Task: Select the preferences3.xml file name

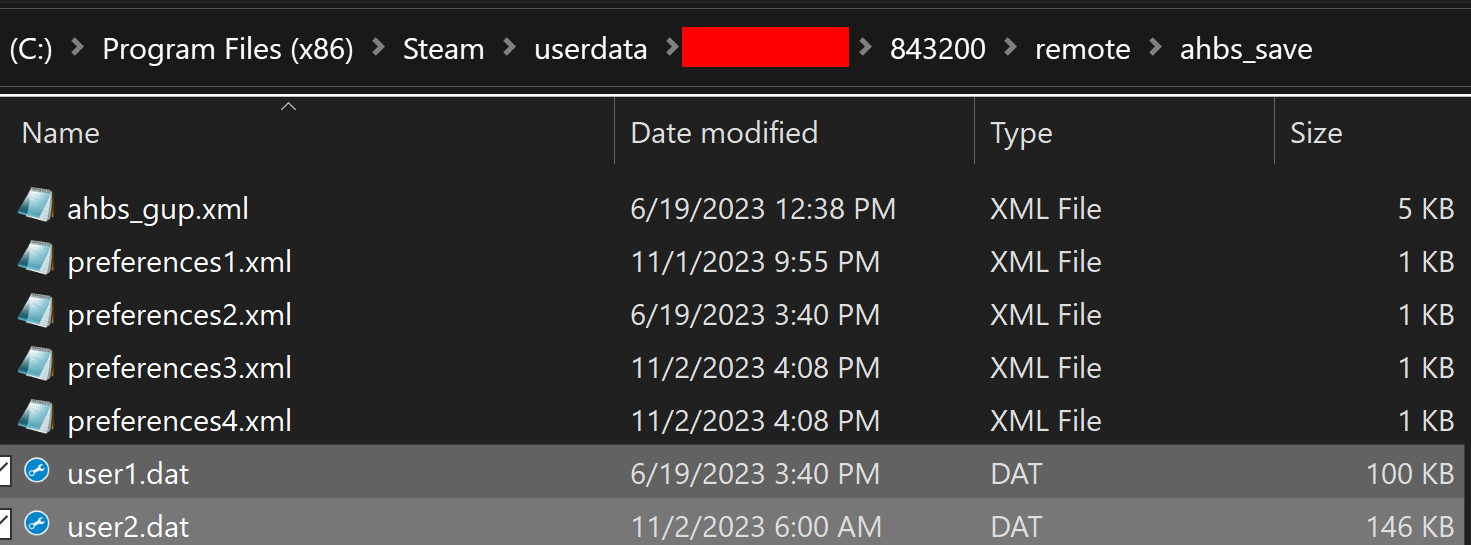Action: (x=180, y=368)
